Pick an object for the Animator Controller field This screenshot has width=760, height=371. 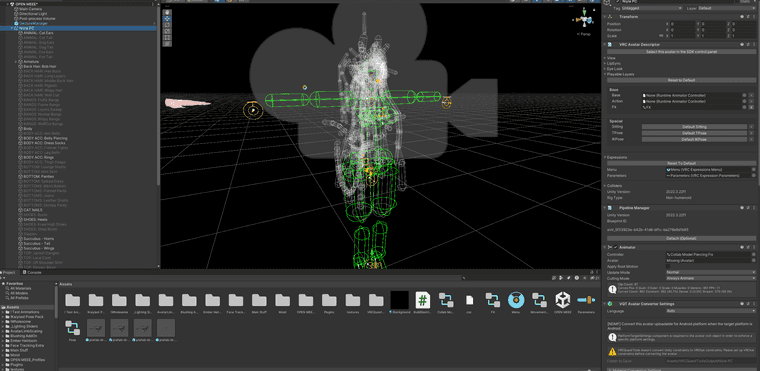point(754,254)
